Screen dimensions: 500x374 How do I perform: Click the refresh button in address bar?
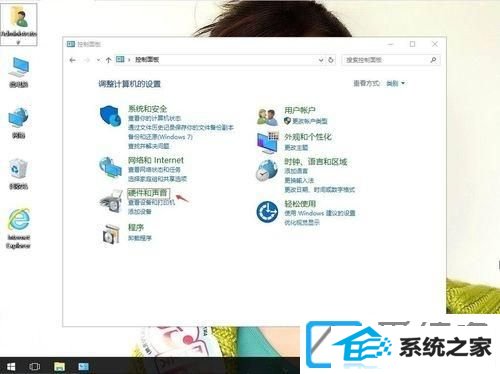click(331, 60)
